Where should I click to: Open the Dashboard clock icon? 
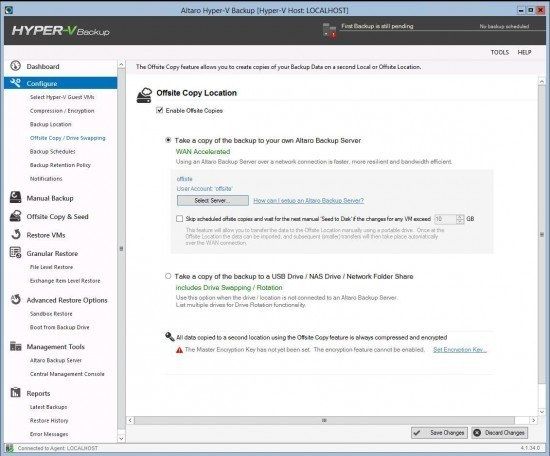coord(15,66)
